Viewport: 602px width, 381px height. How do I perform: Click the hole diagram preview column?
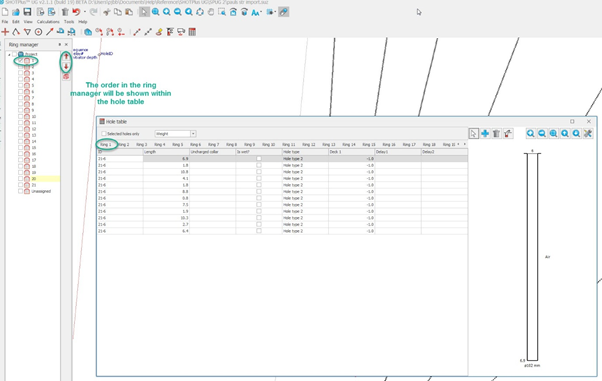tap(532, 257)
